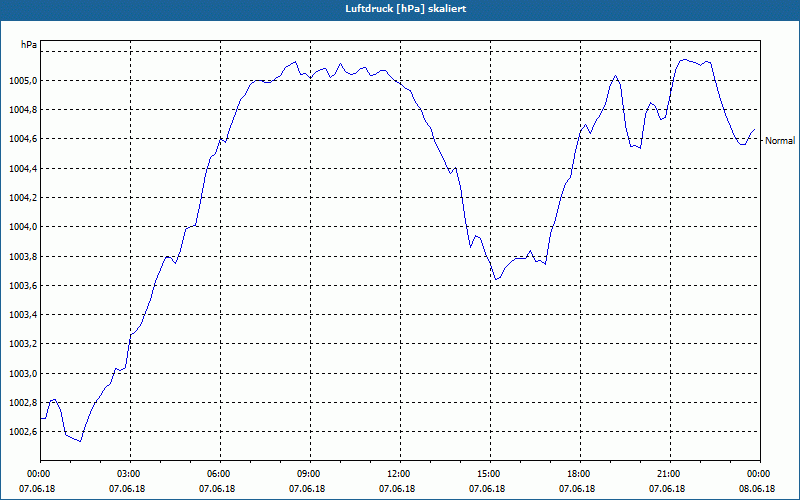Image resolution: width=800 pixels, height=500 pixels.
Task: Click the 00:00 label above the first 07.06.18
Action: [x=40, y=474]
